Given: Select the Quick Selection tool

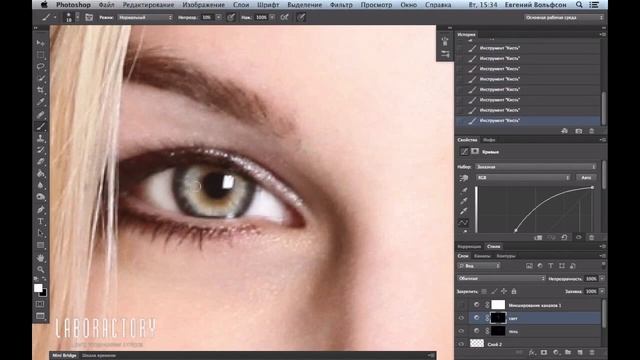Looking at the screenshot, I should [x=40, y=78].
